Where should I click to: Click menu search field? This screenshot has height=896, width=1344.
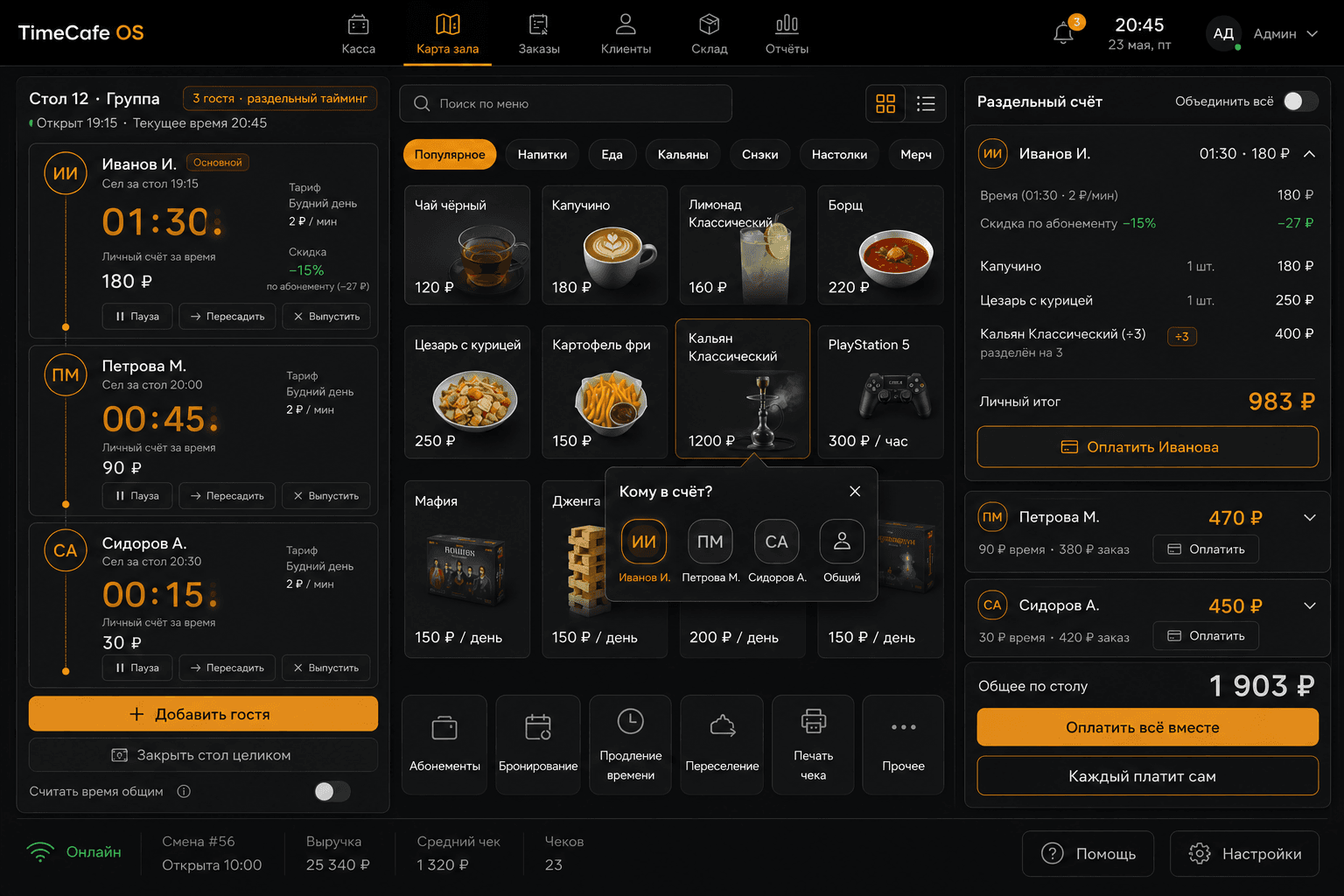[565, 104]
